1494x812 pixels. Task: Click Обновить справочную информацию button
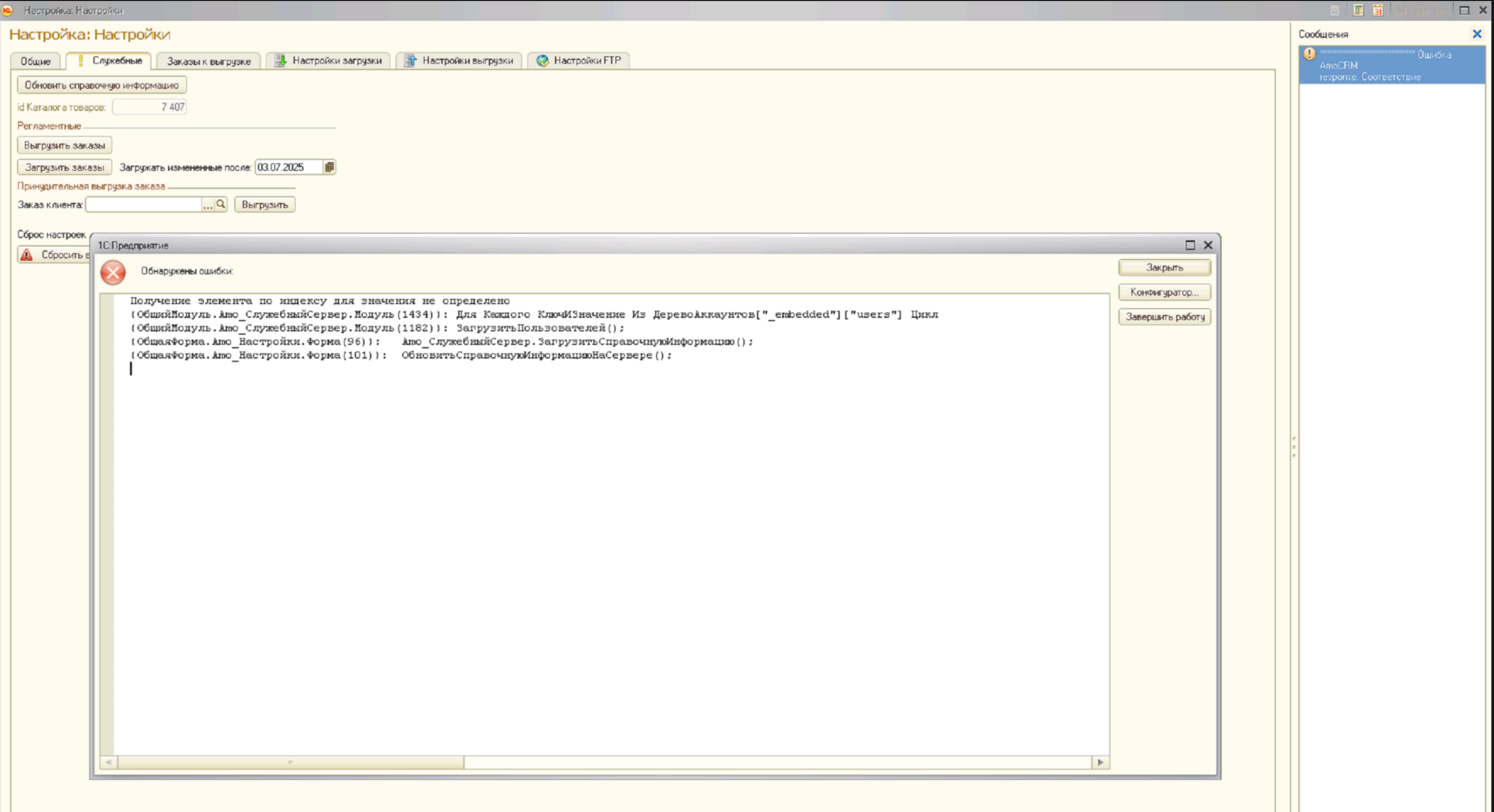[x=101, y=85]
